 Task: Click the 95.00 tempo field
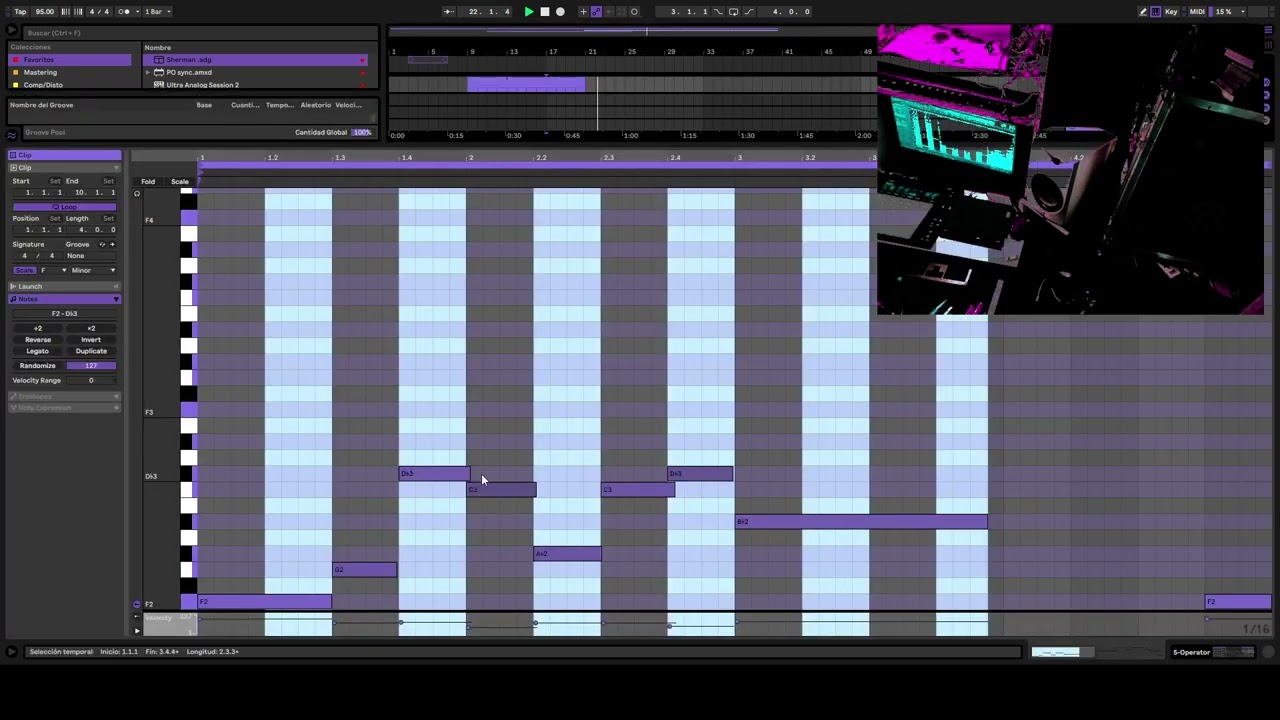pos(45,12)
